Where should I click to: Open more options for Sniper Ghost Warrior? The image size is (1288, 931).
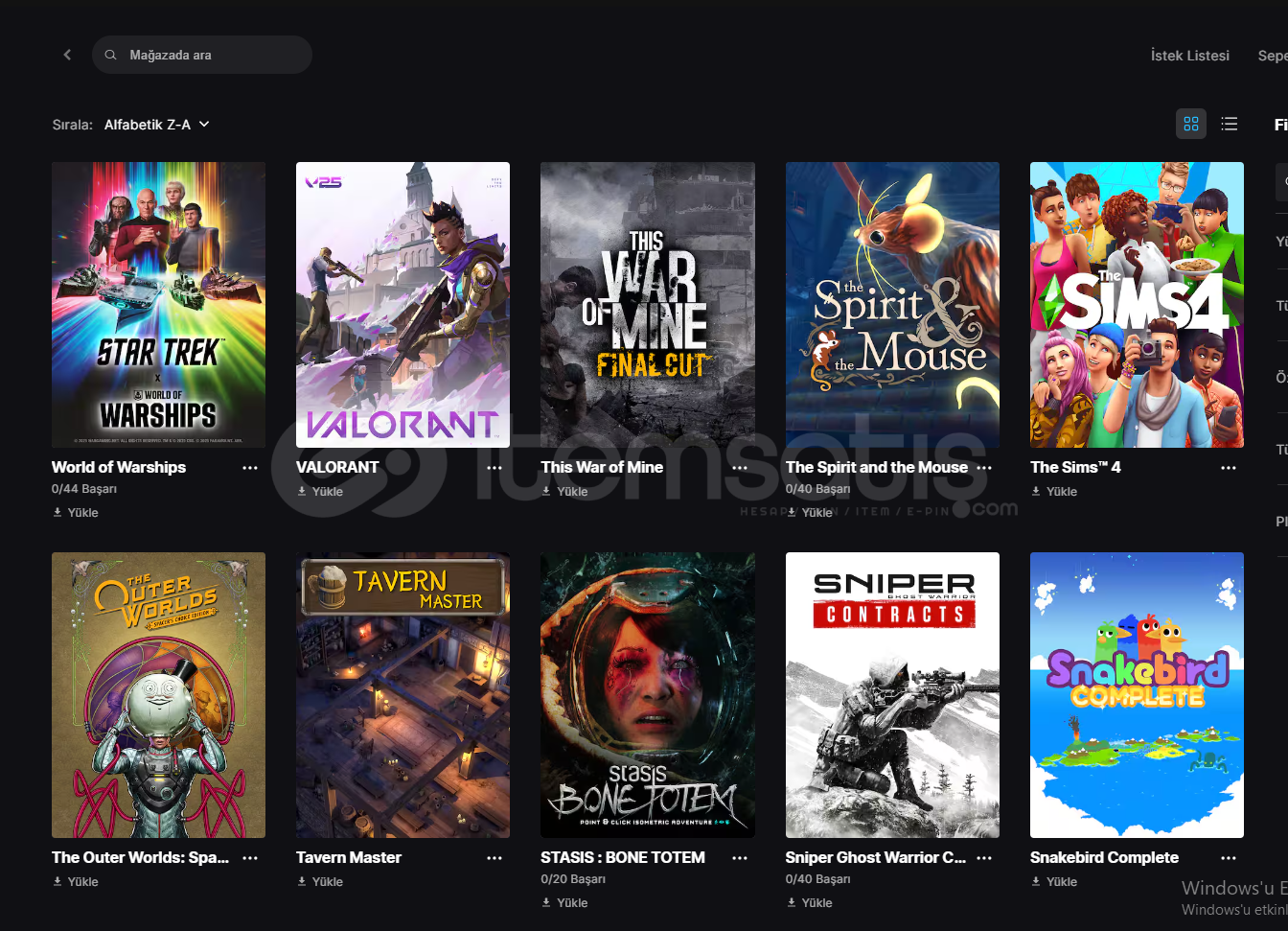984,858
